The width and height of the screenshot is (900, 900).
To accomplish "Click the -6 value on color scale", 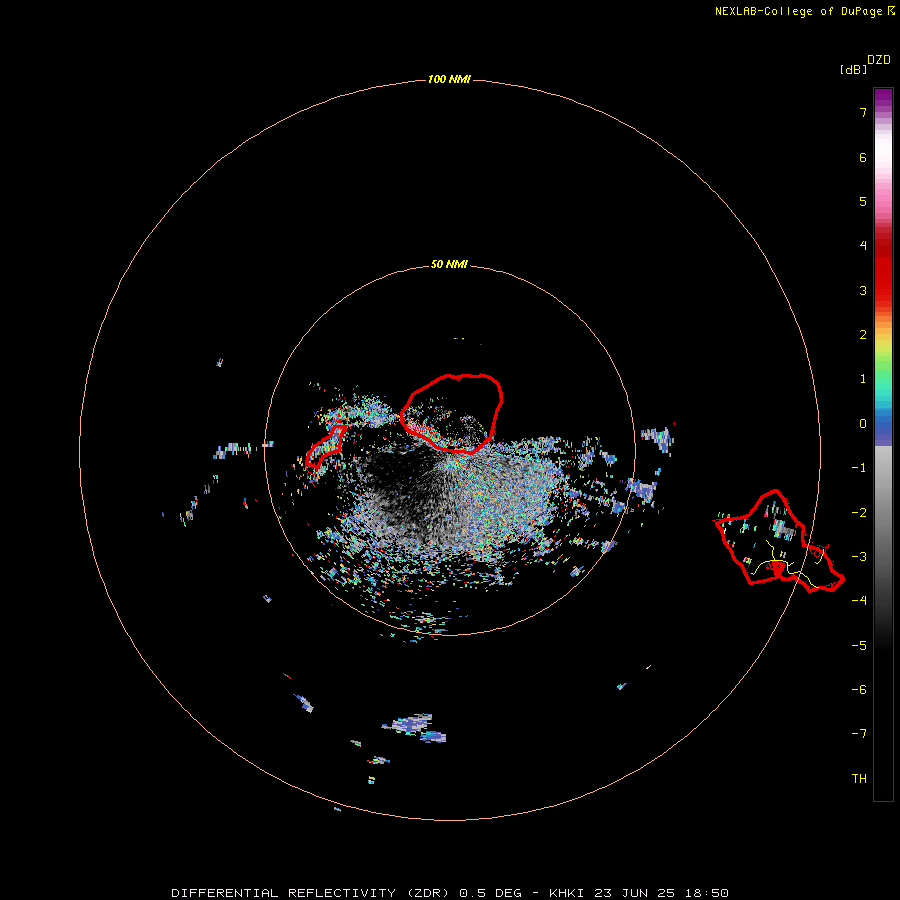I will (x=859, y=690).
